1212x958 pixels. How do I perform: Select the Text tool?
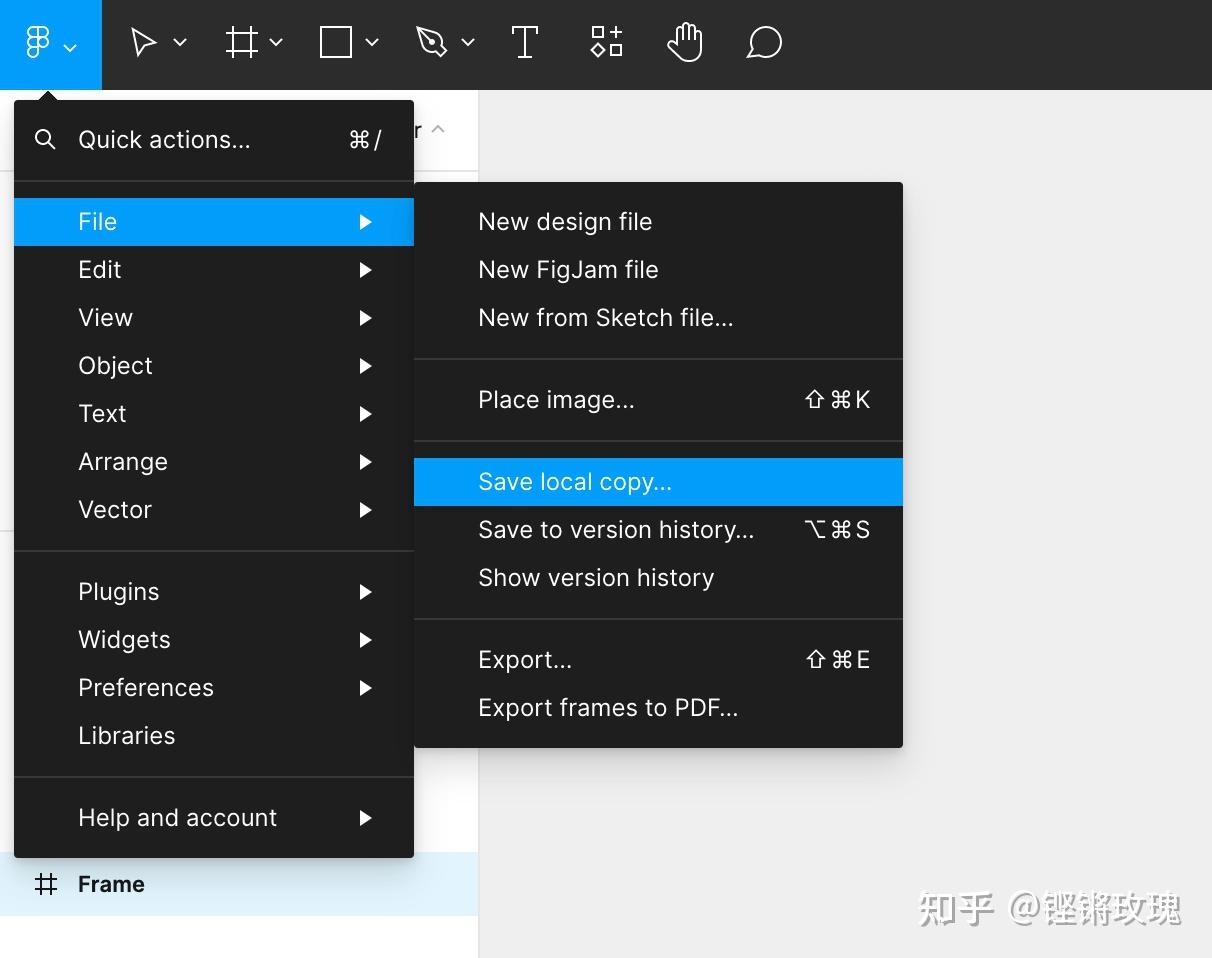(x=524, y=42)
